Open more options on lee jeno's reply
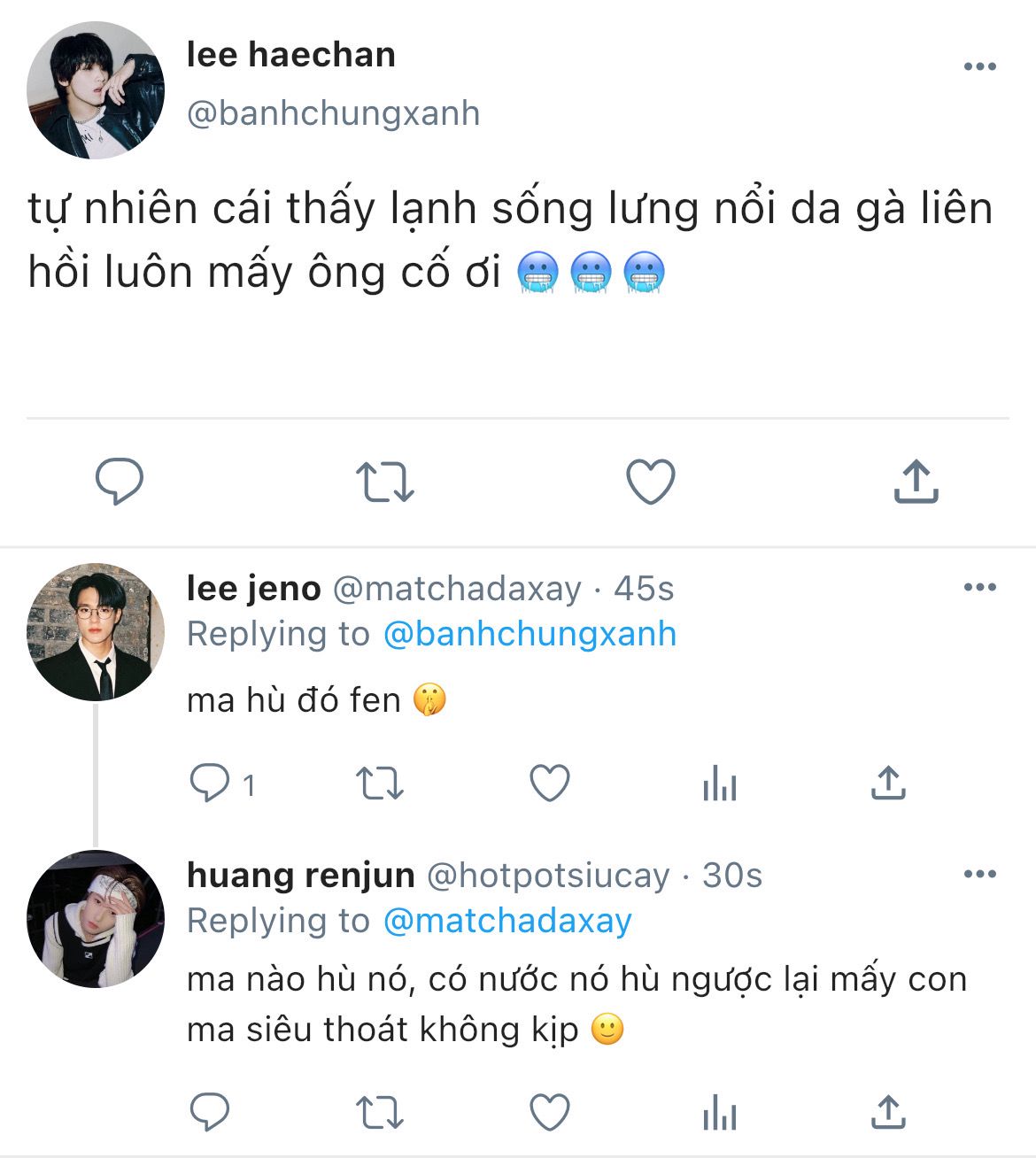The height and width of the screenshot is (1158, 1036). [979, 587]
